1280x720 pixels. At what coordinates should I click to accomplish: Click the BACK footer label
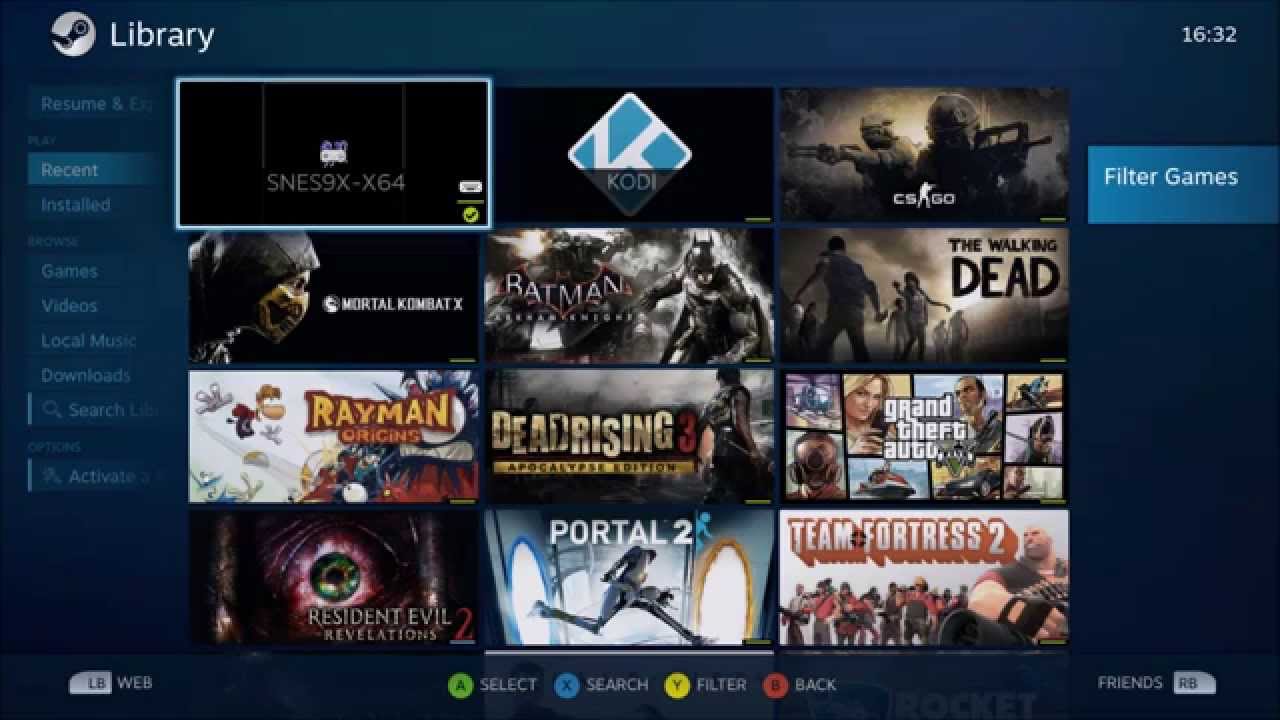click(x=815, y=685)
